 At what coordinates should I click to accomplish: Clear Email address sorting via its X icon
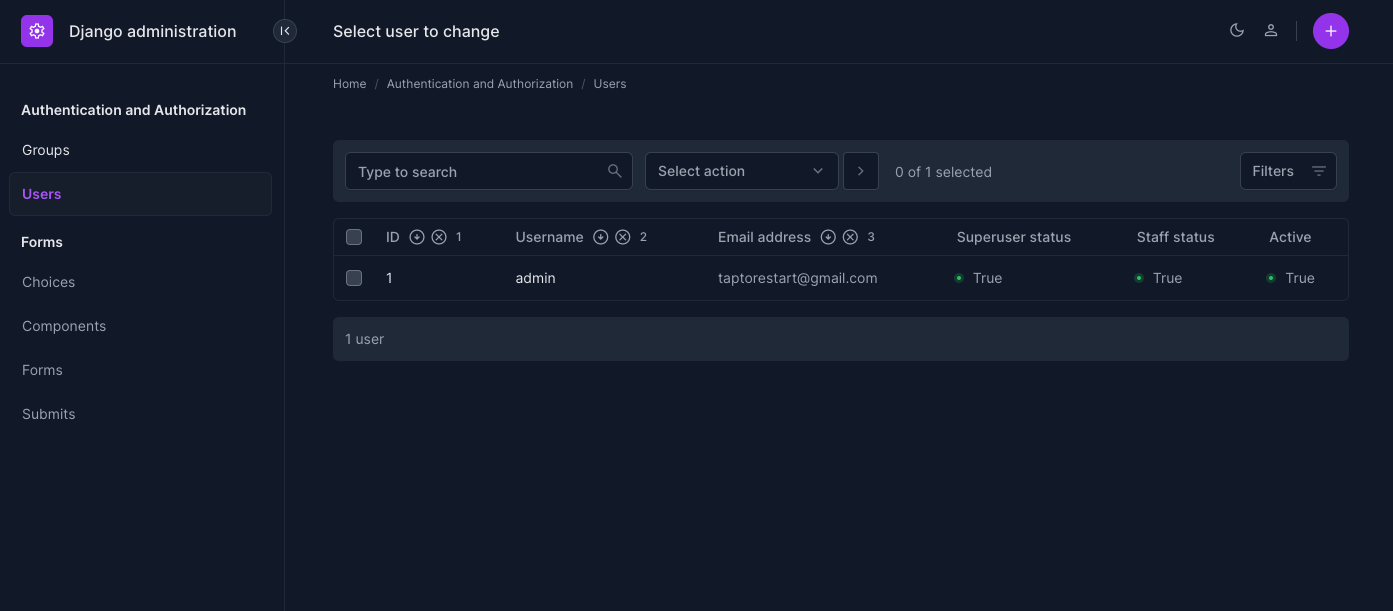[x=851, y=237]
